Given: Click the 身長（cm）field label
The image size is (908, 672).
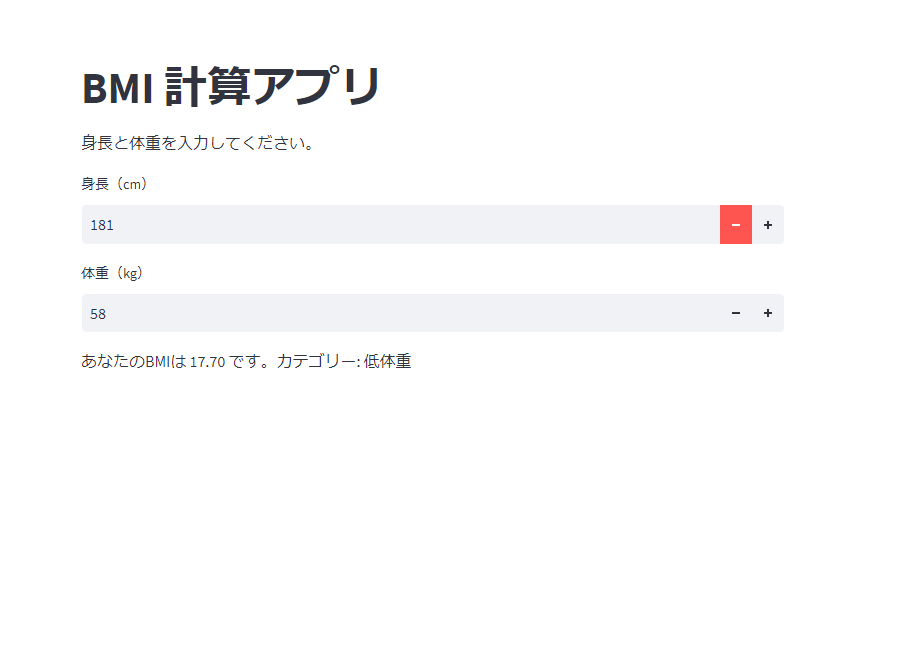Looking at the screenshot, I should click(114, 184).
